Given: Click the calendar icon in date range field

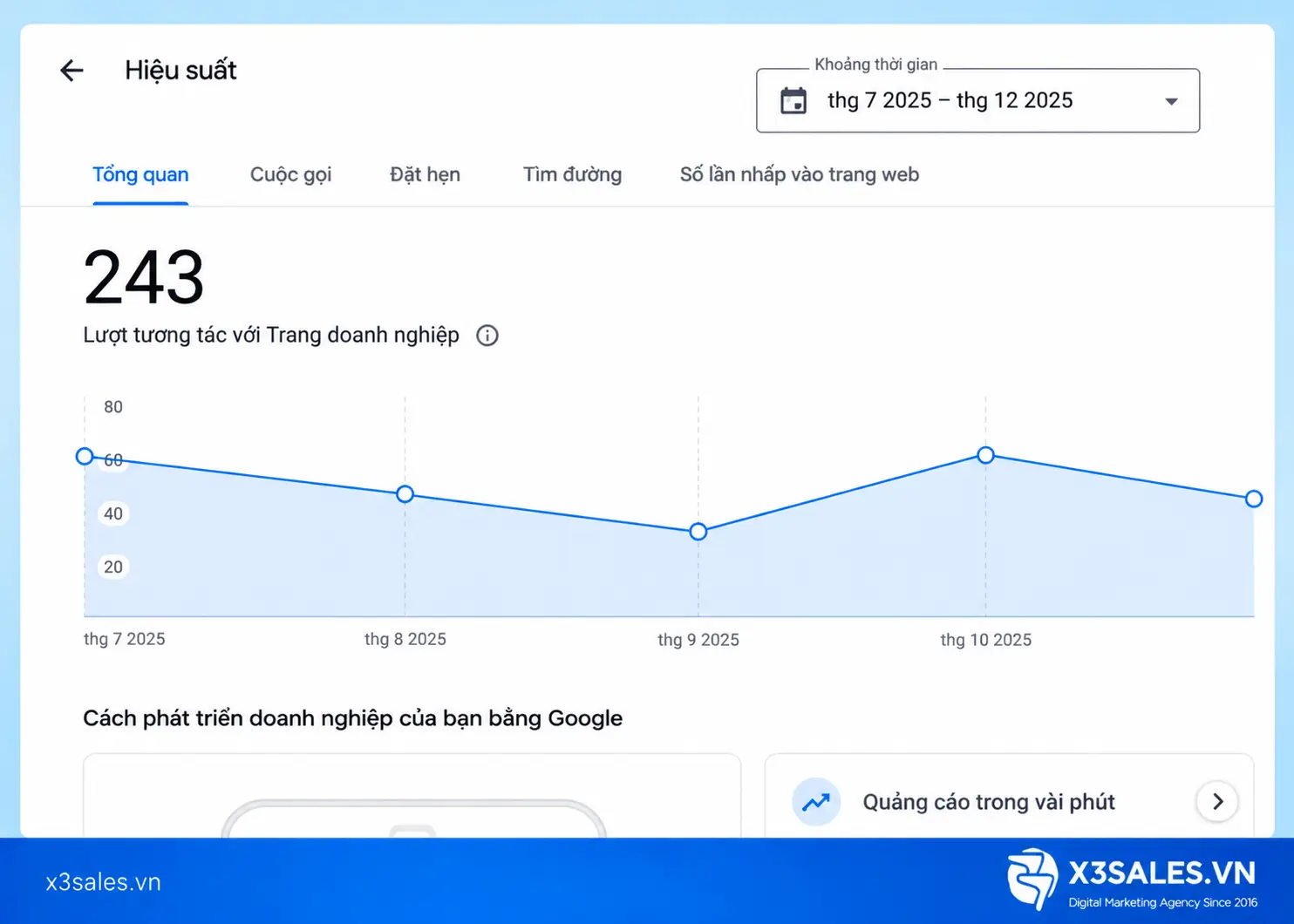Looking at the screenshot, I should [x=793, y=101].
